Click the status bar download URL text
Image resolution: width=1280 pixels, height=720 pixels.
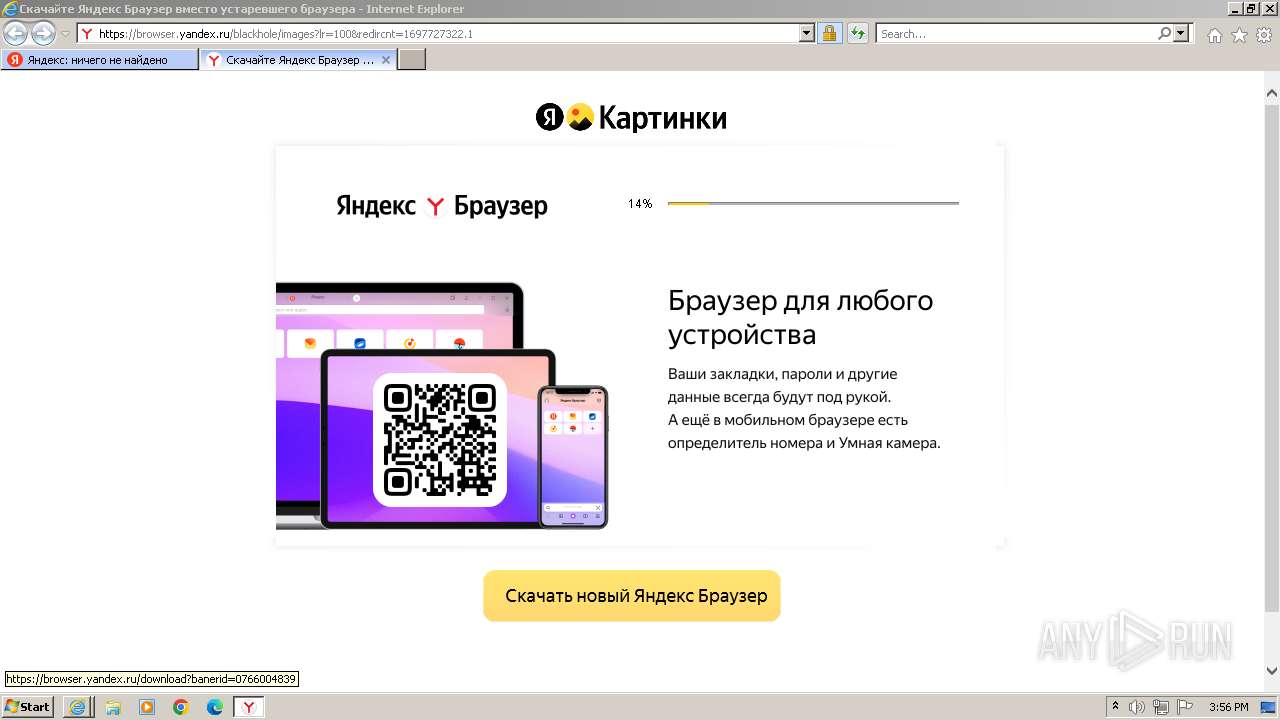click(152, 679)
